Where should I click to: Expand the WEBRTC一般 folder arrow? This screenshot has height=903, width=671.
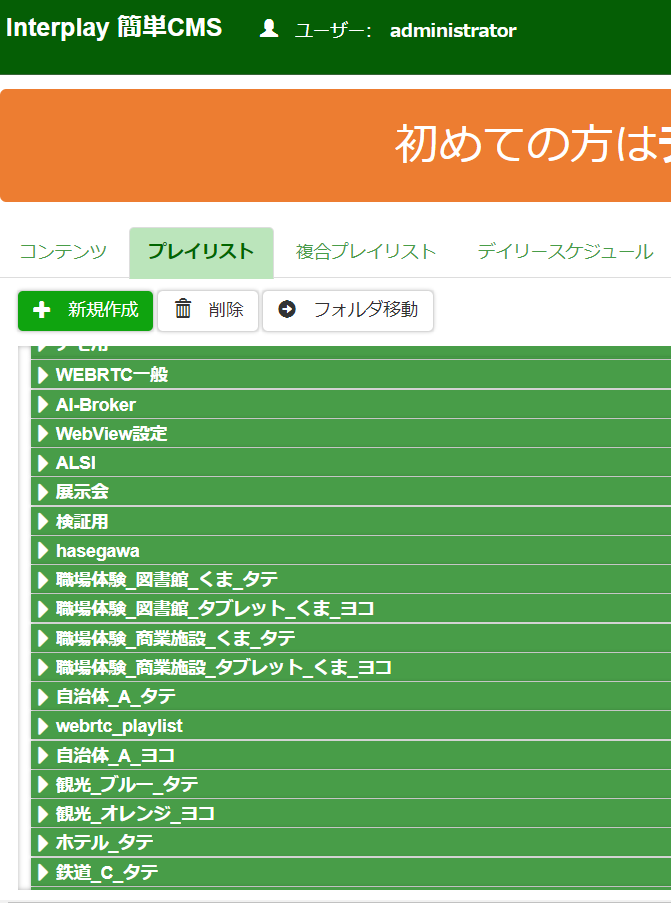pyautogui.click(x=43, y=376)
